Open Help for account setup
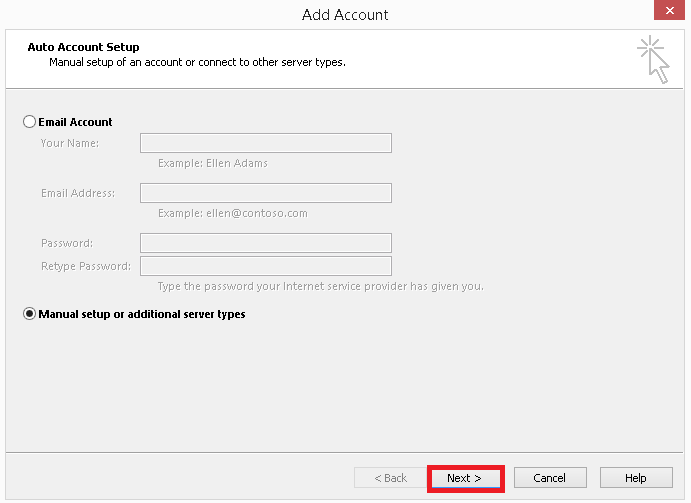Image resolution: width=691 pixels, height=503 pixels. [636, 478]
